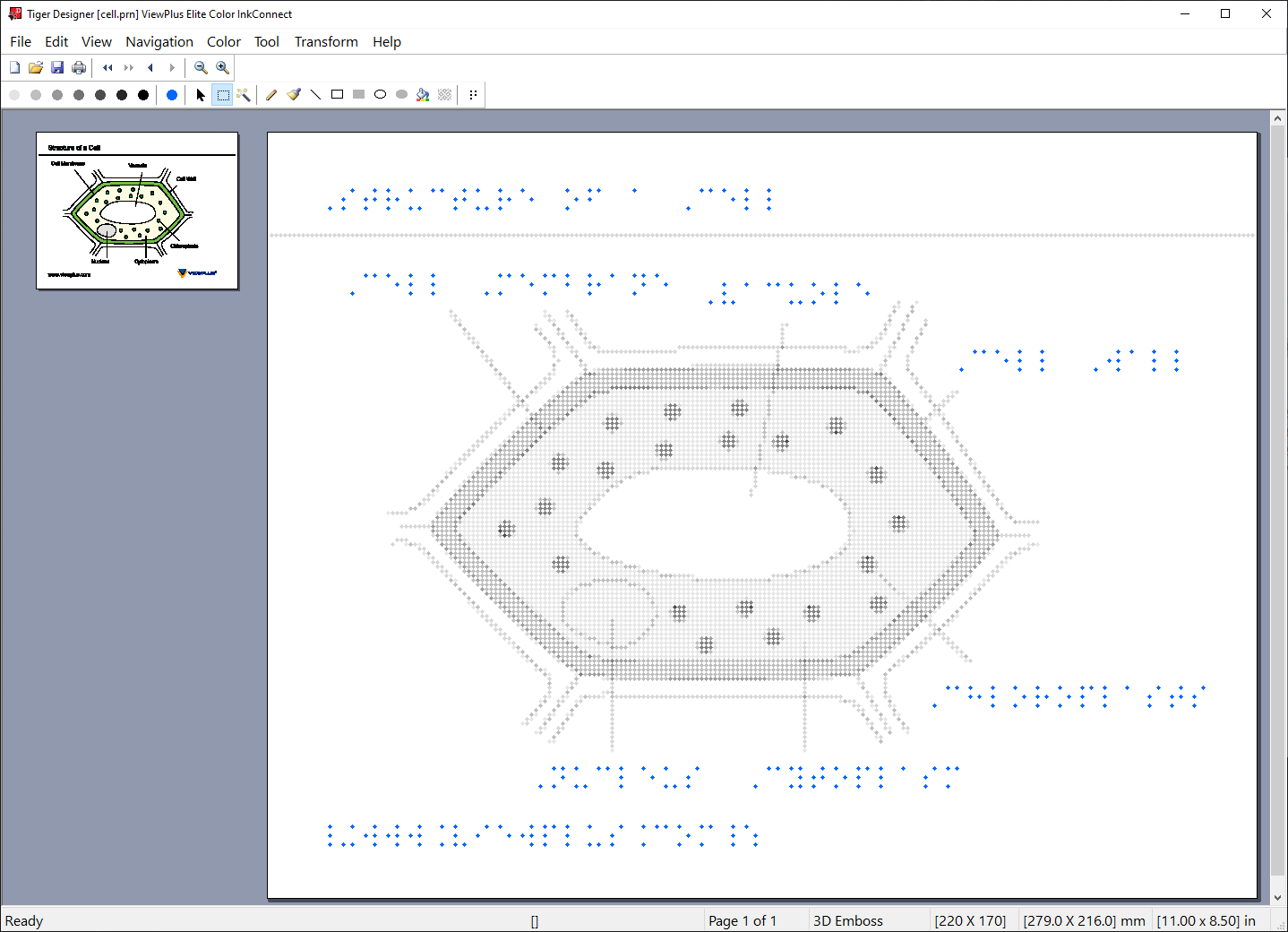Toggle the braille dots tool
The image size is (1288, 932).
[x=473, y=95]
